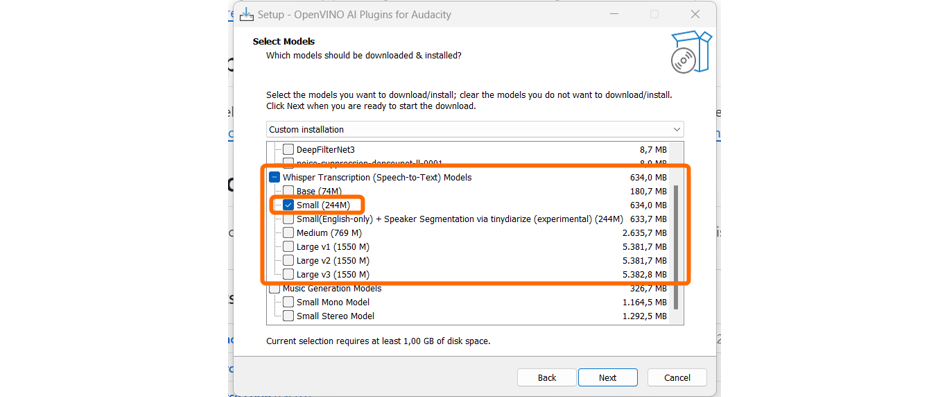Click the 633,7 MB size value
This screenshot has width=949, height=397.
point(648,219)
